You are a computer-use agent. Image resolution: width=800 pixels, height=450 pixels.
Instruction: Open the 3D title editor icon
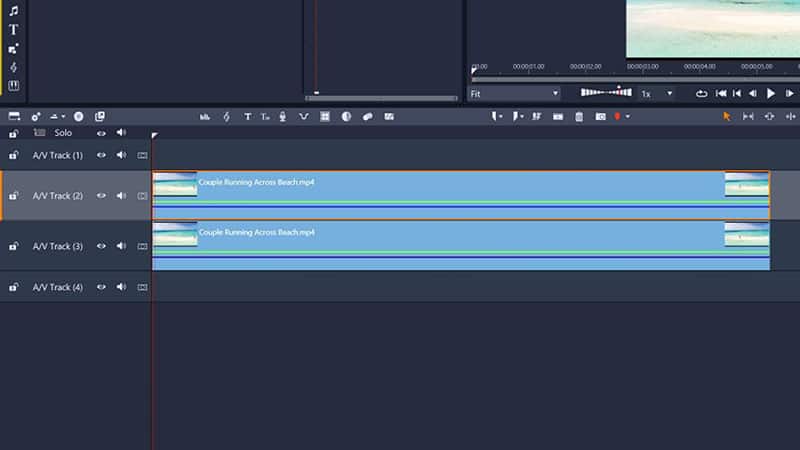(x=265, y=117)
